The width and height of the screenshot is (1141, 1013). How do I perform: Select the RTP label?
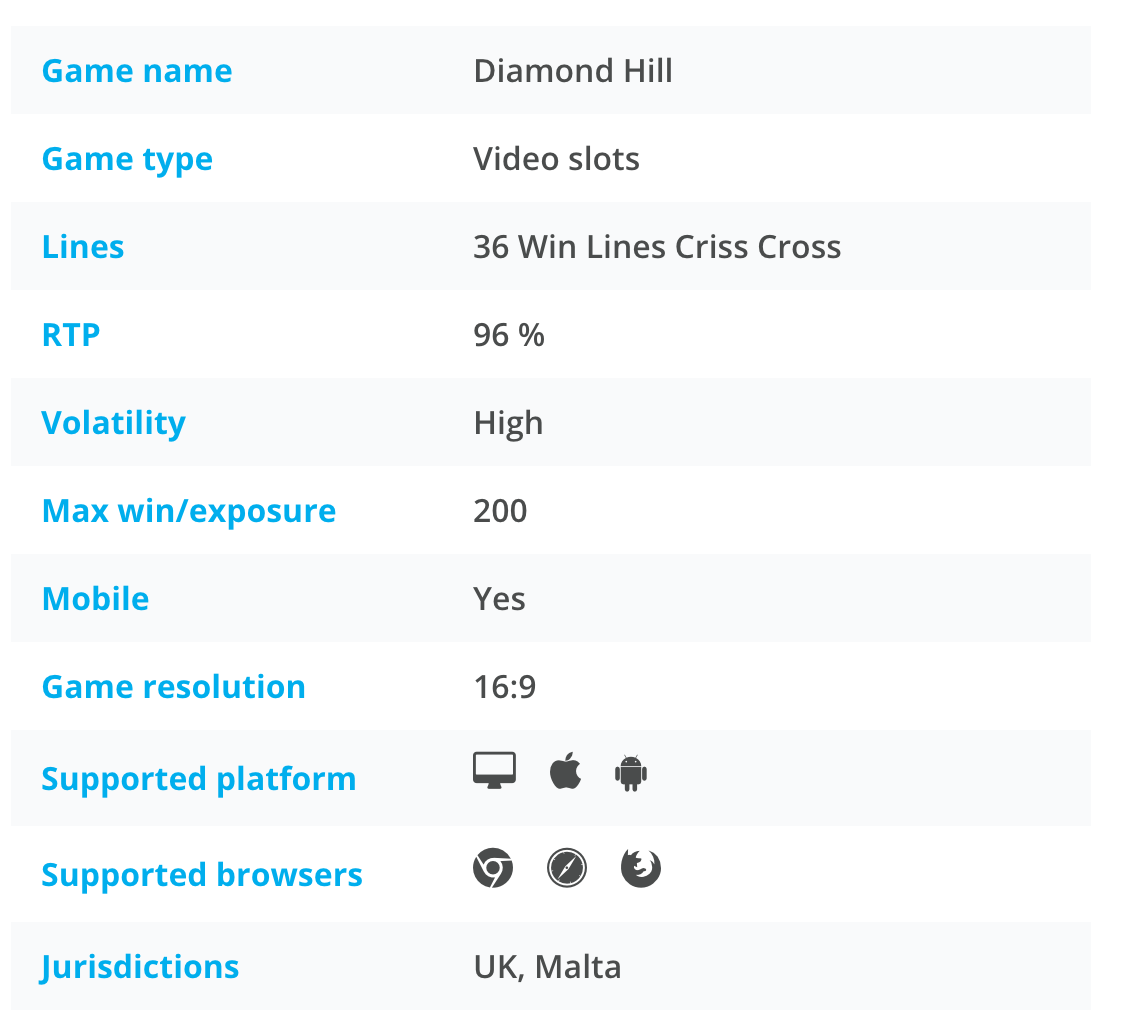(x=71, y=335)
